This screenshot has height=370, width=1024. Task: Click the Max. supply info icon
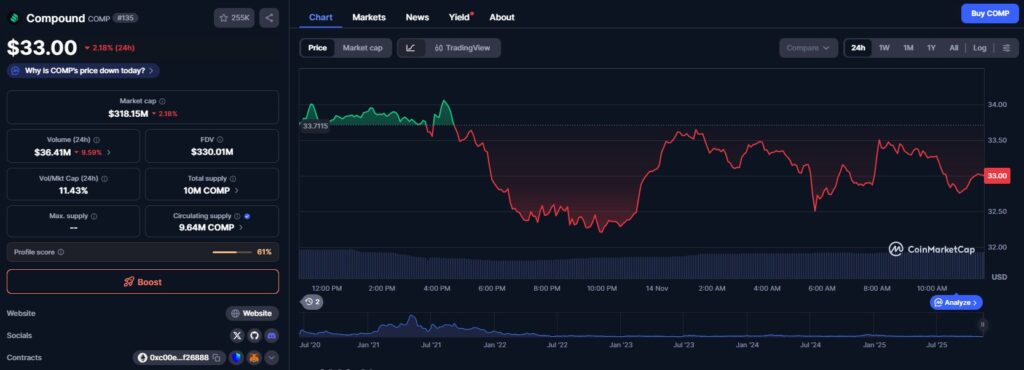click(x=94, y=216)
